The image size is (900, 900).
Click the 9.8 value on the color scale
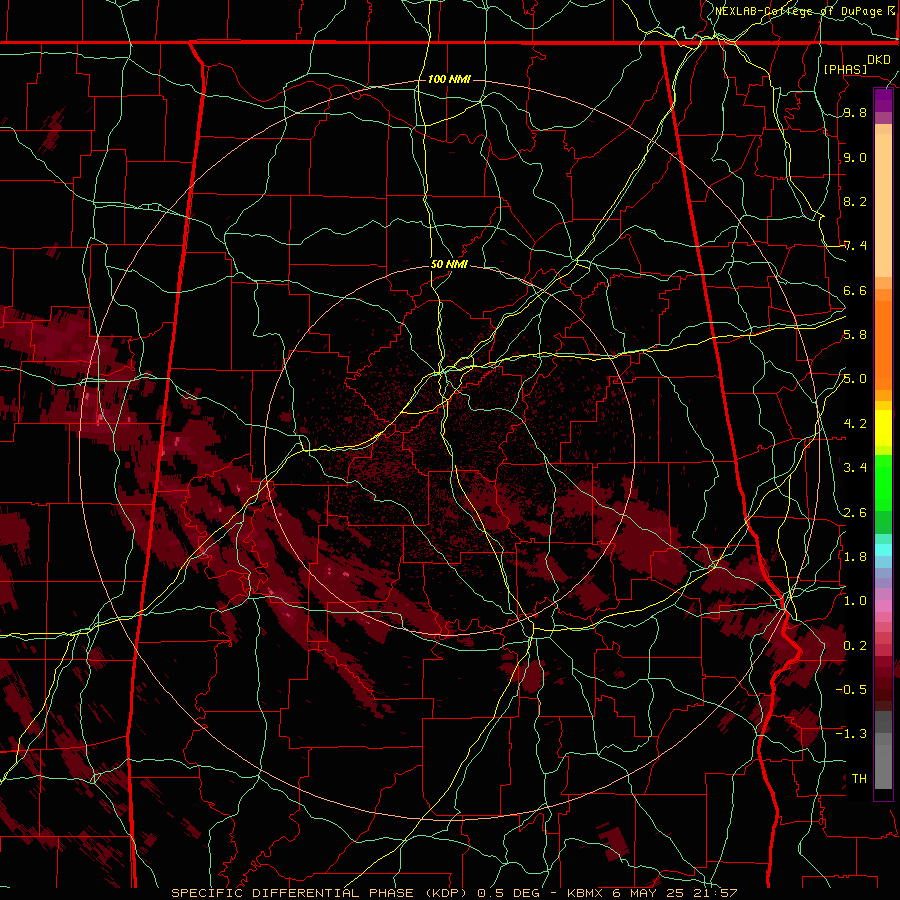[x=855, y=113]
